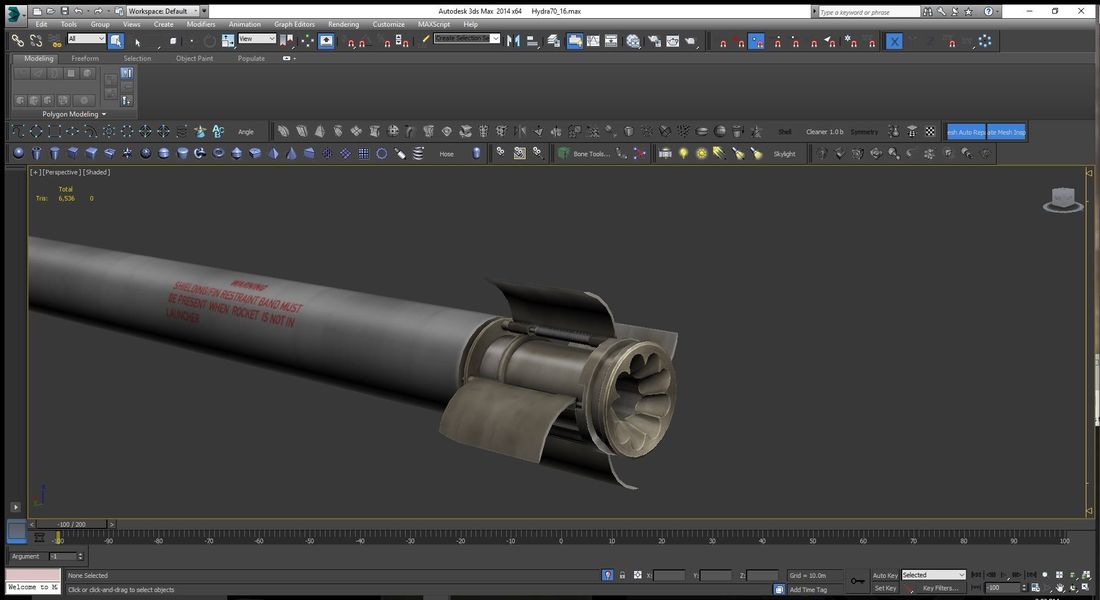Viewport: 1100px width, 600px height.
Task: Click the Mirror tool icon
Action: (x=514, y=41)
